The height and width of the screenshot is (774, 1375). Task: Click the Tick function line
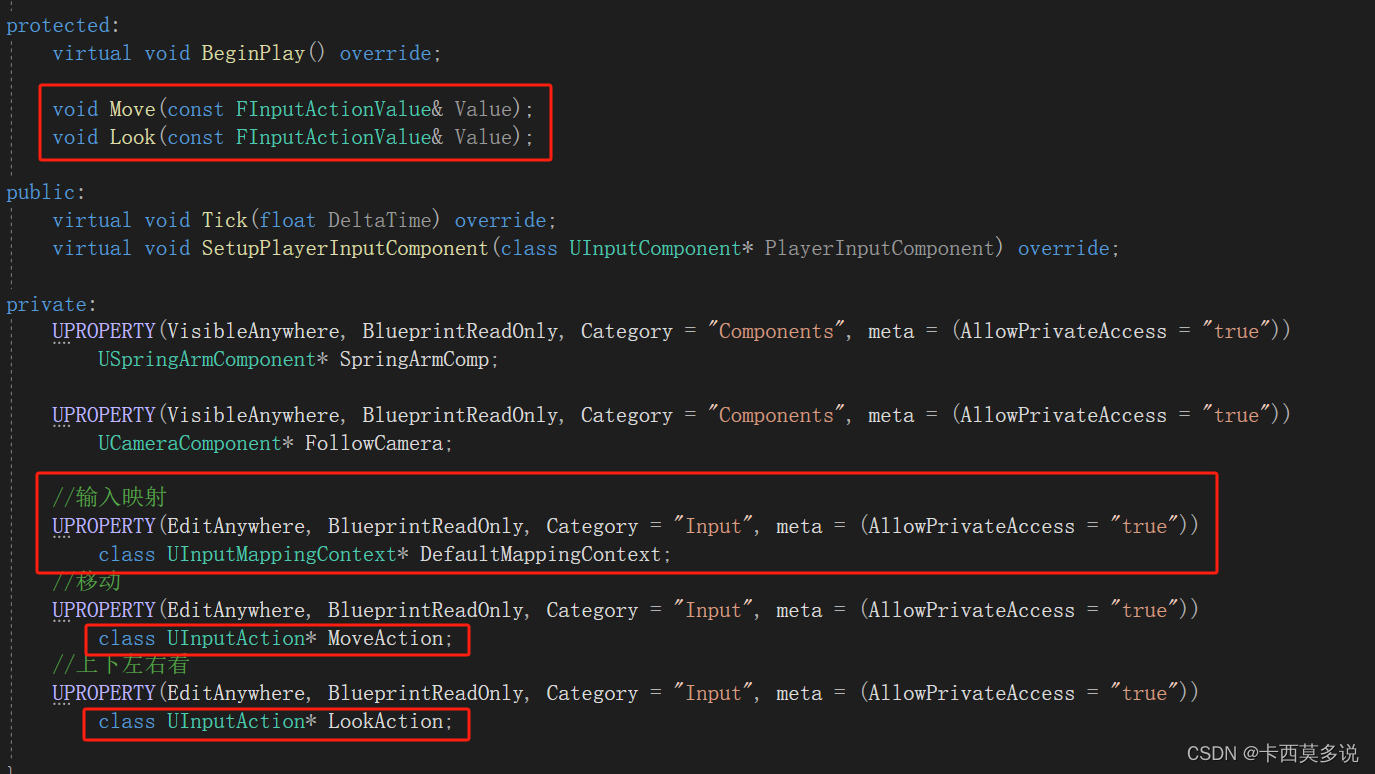click(224, 219)
